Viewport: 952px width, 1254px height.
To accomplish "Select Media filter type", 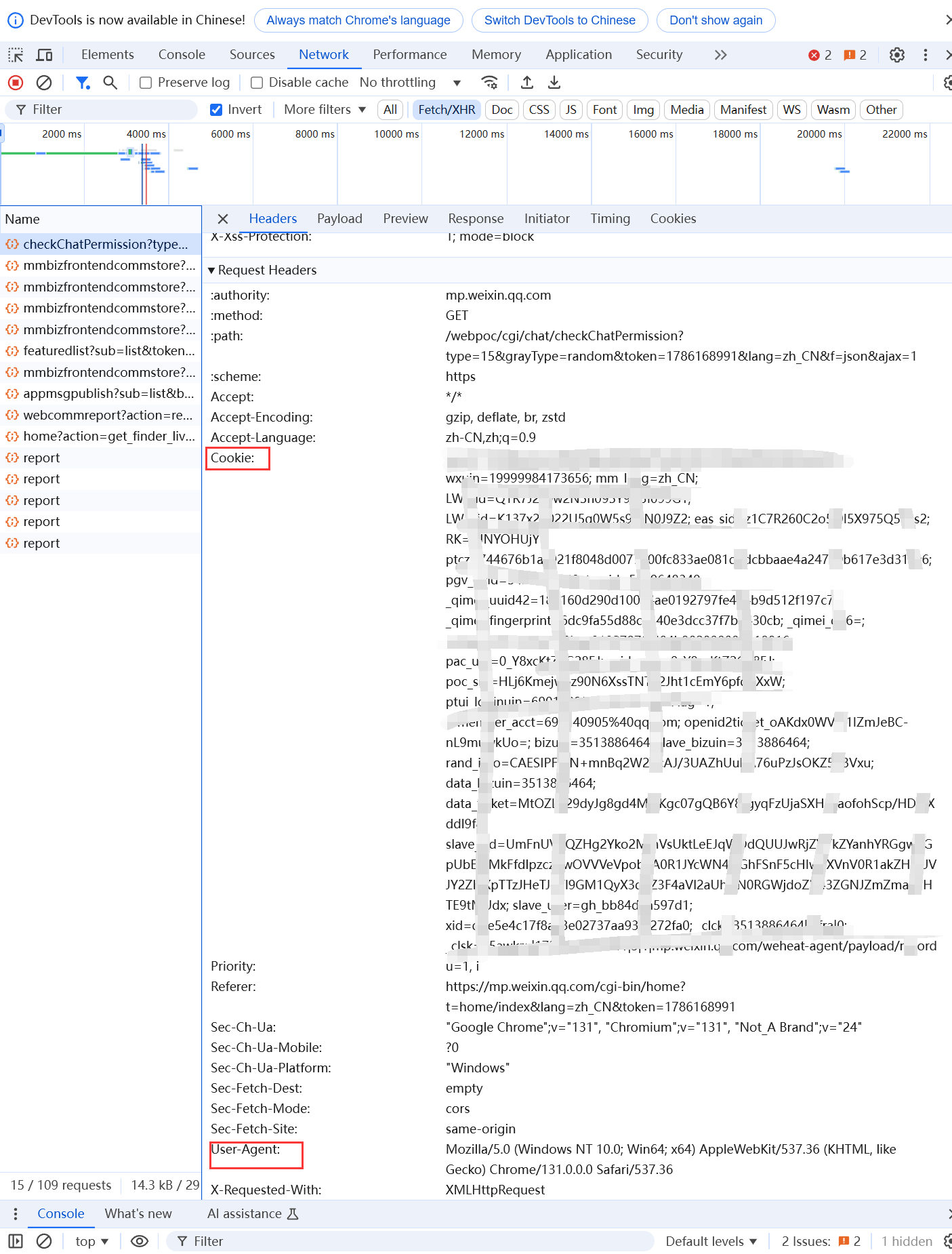I will 687,110.
